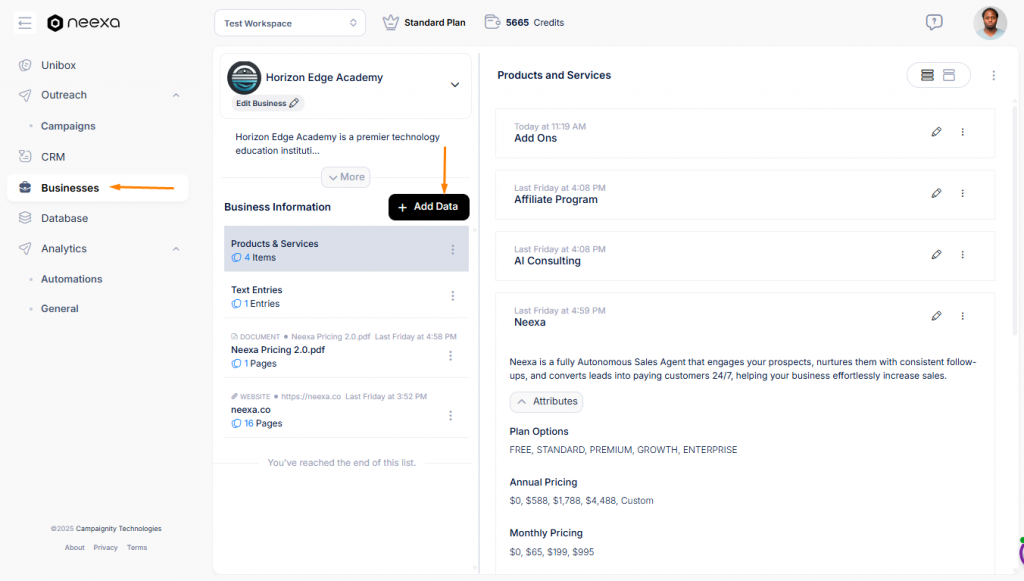This screenshot has width=1024, height=581.
Task: Switch to list view layout toggle
Action: pyautogui.click(x=927, y=75)
